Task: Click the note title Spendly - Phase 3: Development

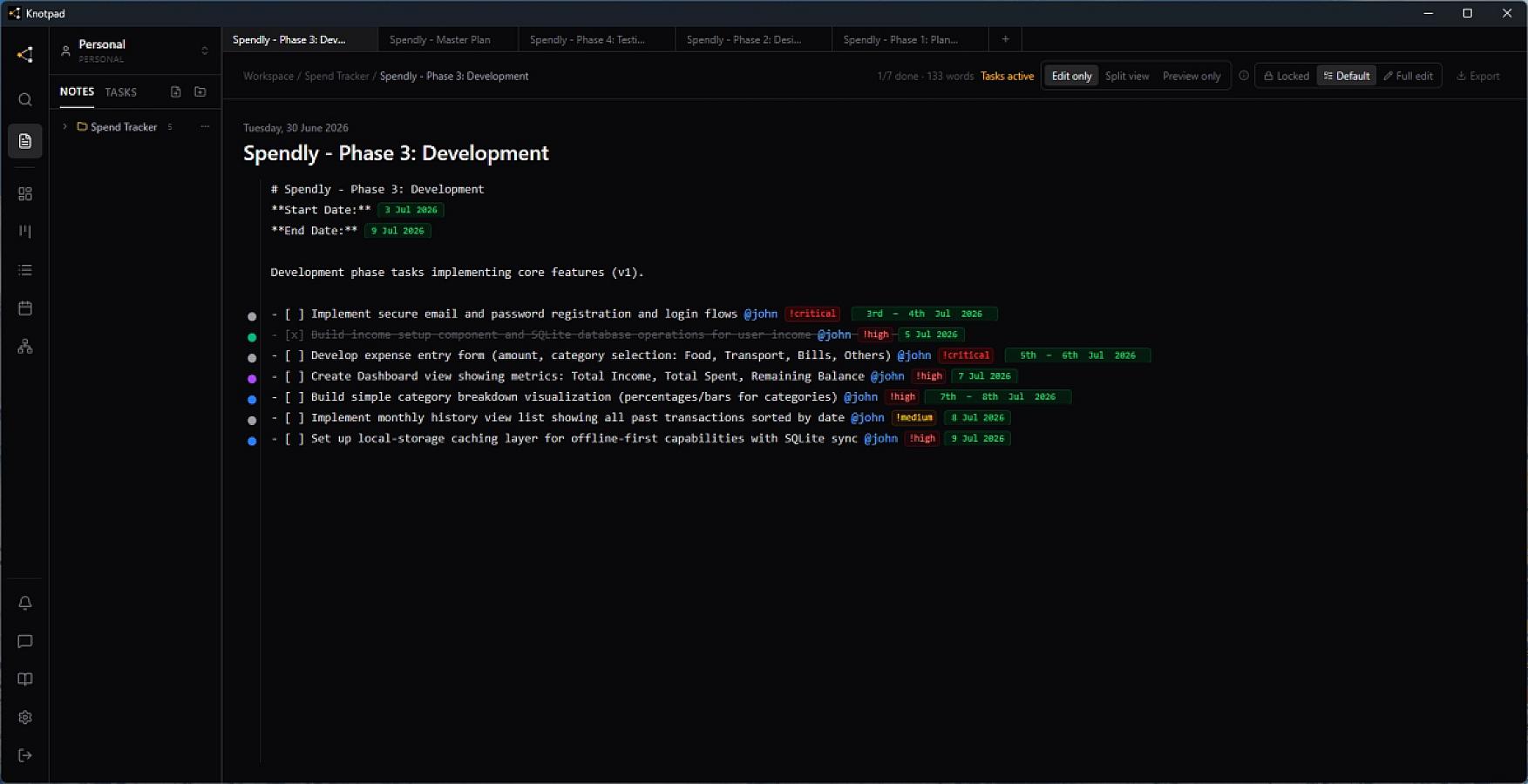Action: pyautogui.click(x=396, y=153)
